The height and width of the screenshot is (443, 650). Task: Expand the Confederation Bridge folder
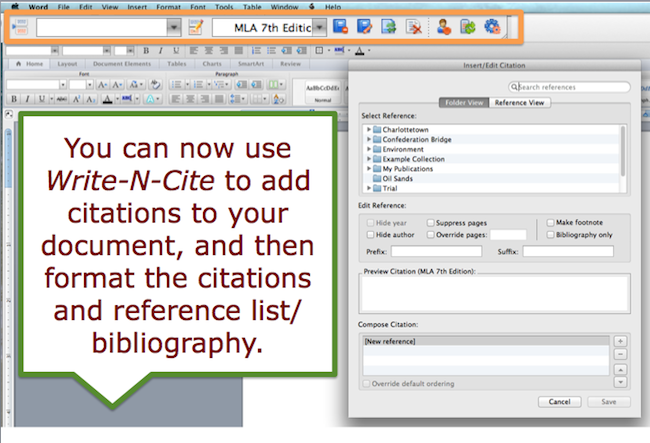click(x=369, y=139)
